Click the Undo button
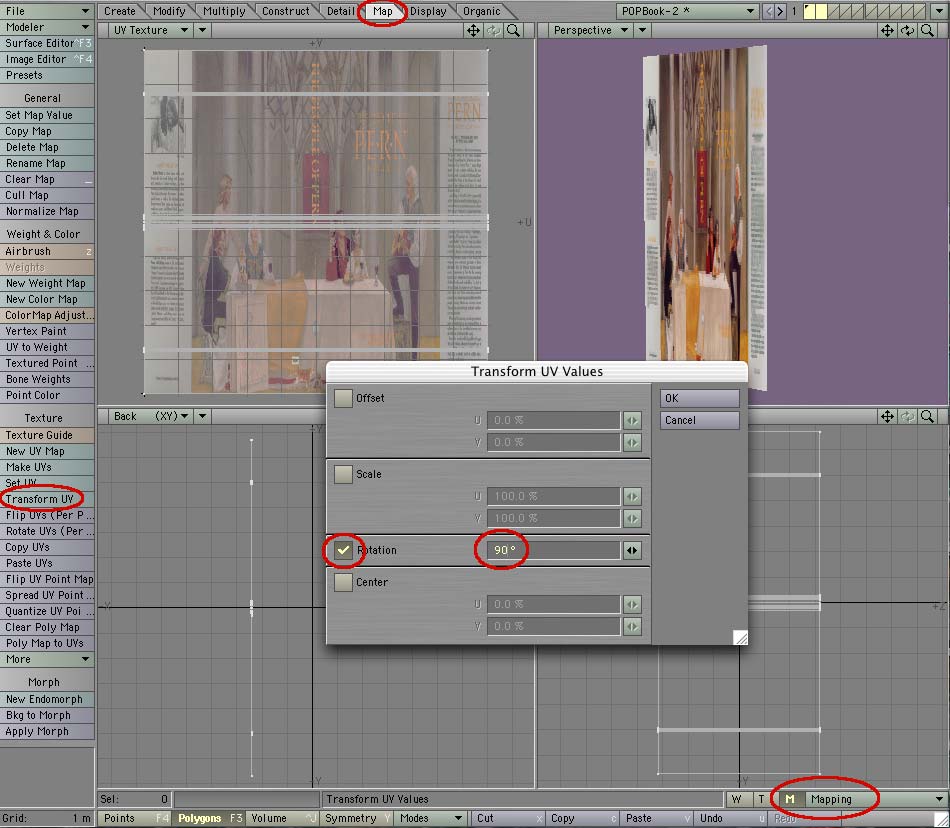The height and width of the screenshot is (828, 950). click(x=732, y=818)
